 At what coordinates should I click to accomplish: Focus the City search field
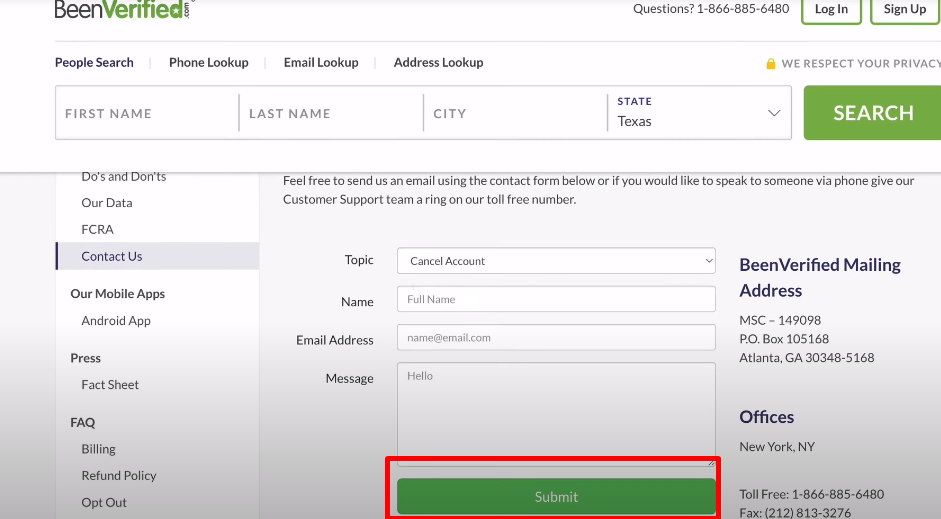[516, 113]
